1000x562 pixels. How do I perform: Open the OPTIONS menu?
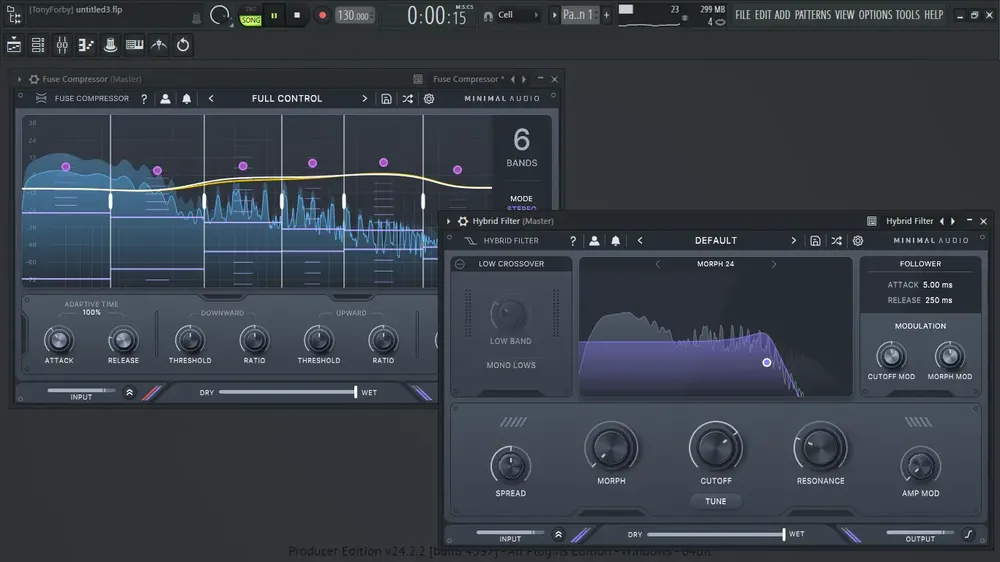pyautogui.click(x=875, y=15)
